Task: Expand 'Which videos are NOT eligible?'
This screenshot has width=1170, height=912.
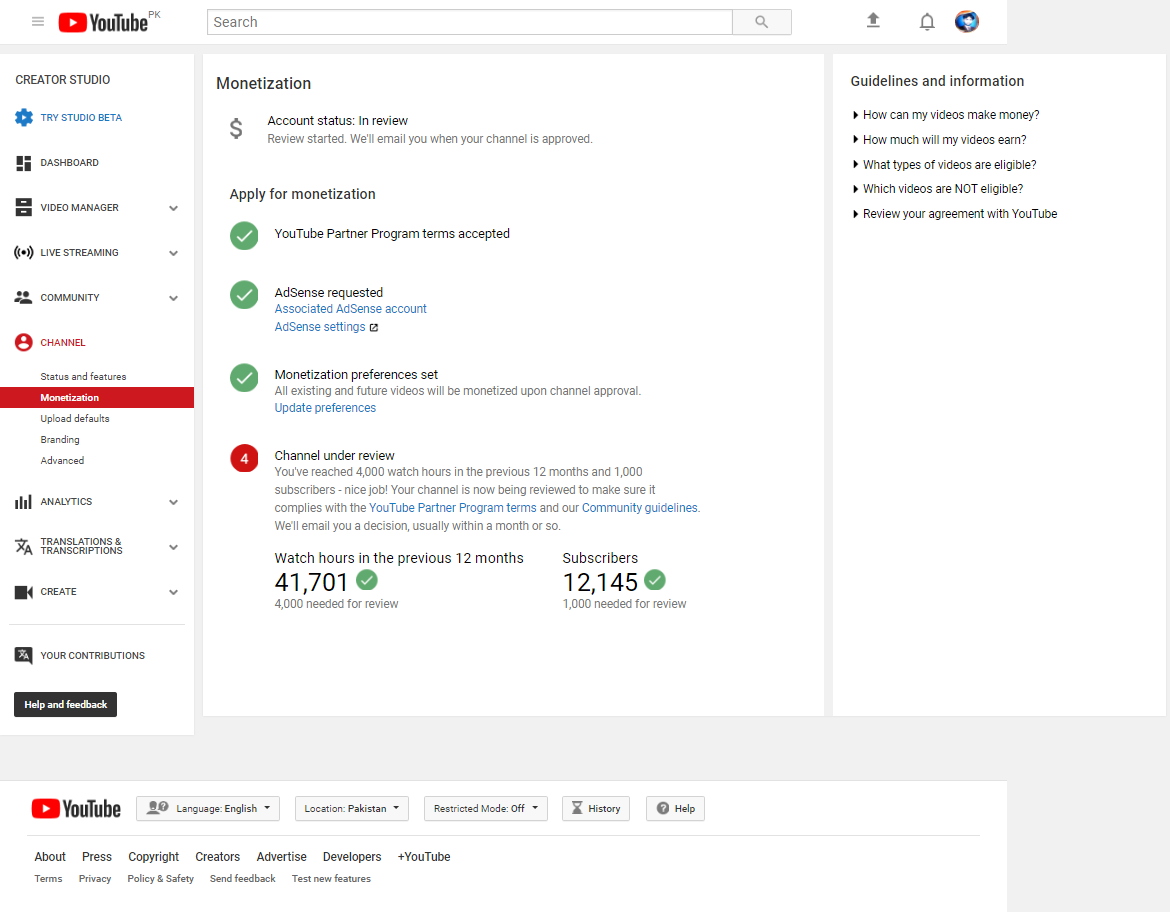Action: coord(937,189)
